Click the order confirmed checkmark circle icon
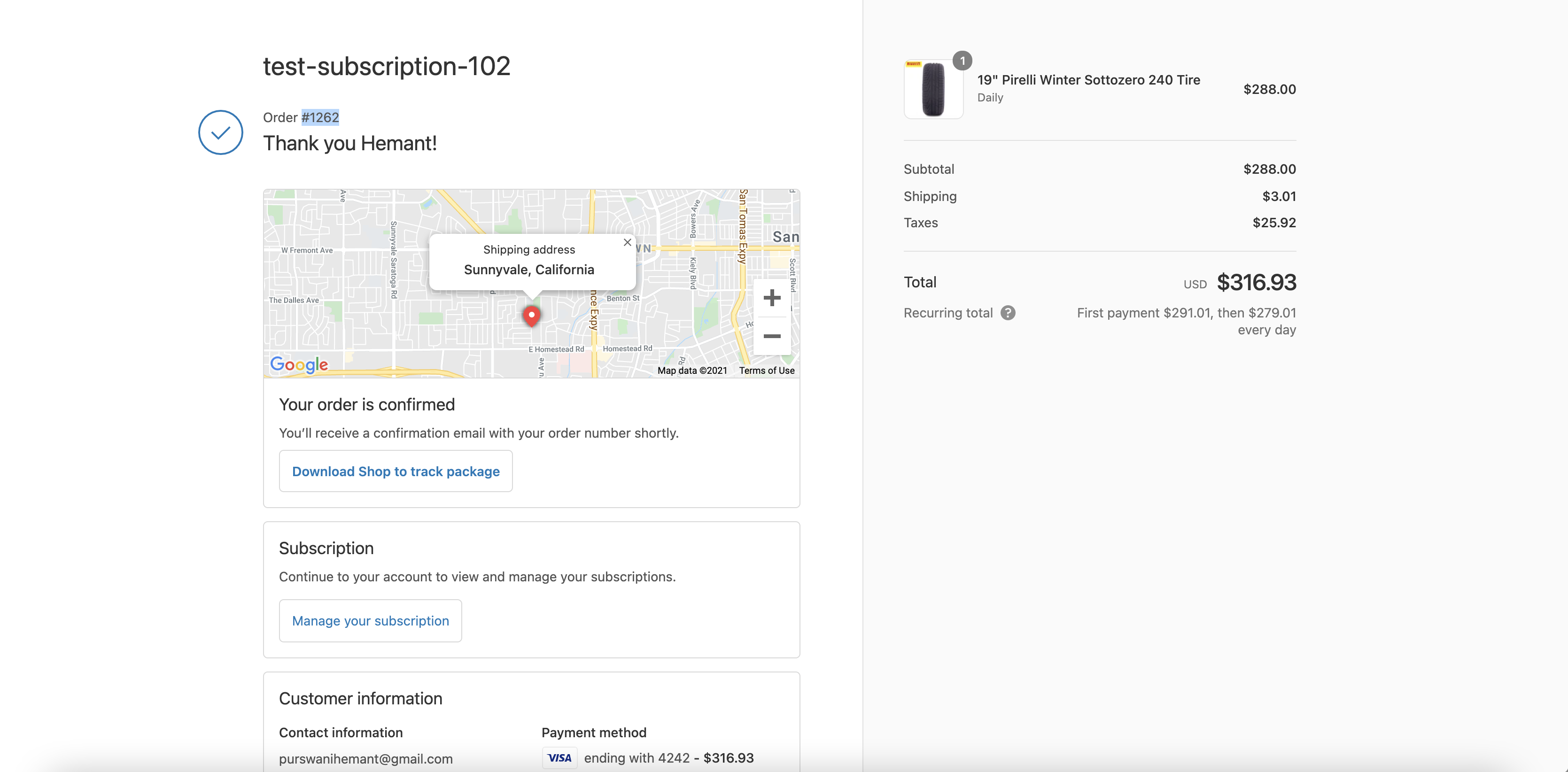Viewport: 1568px width, 772px height. (220, 132)
